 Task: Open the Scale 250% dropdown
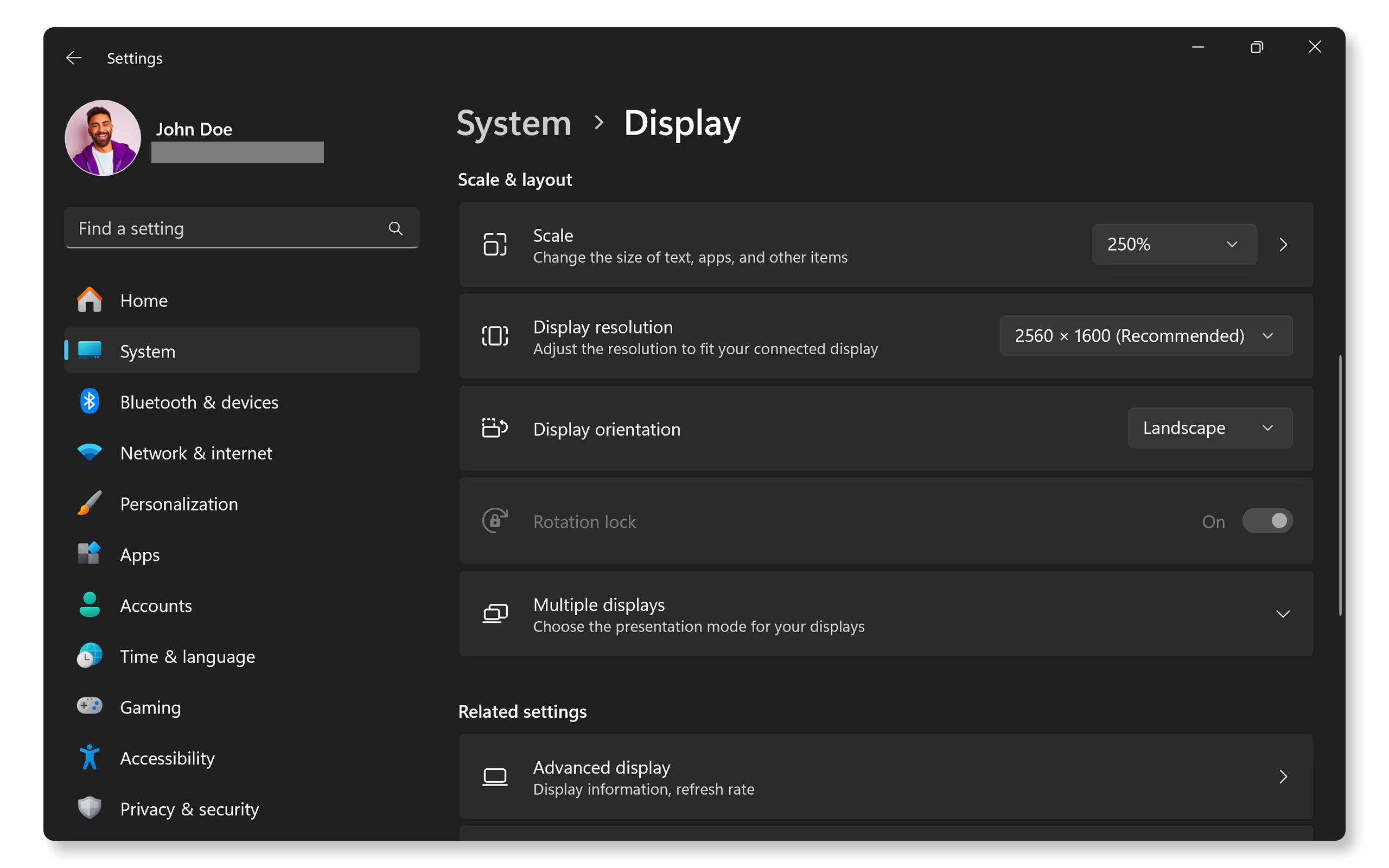point(1174,245)
